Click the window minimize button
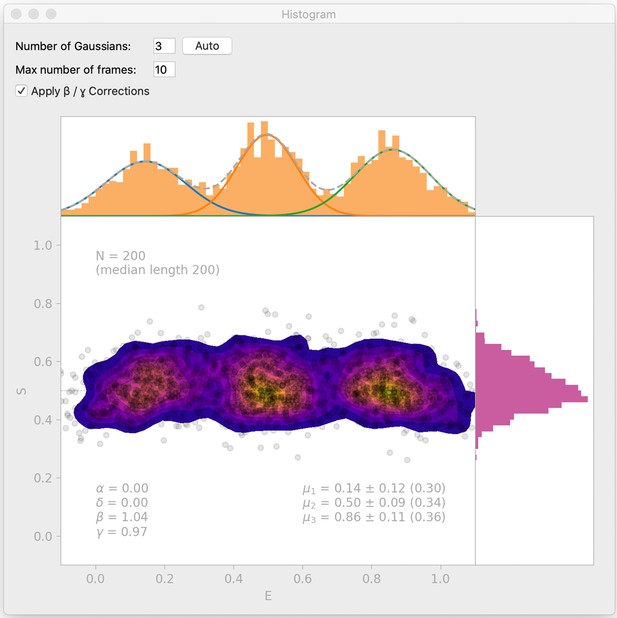 34,14
